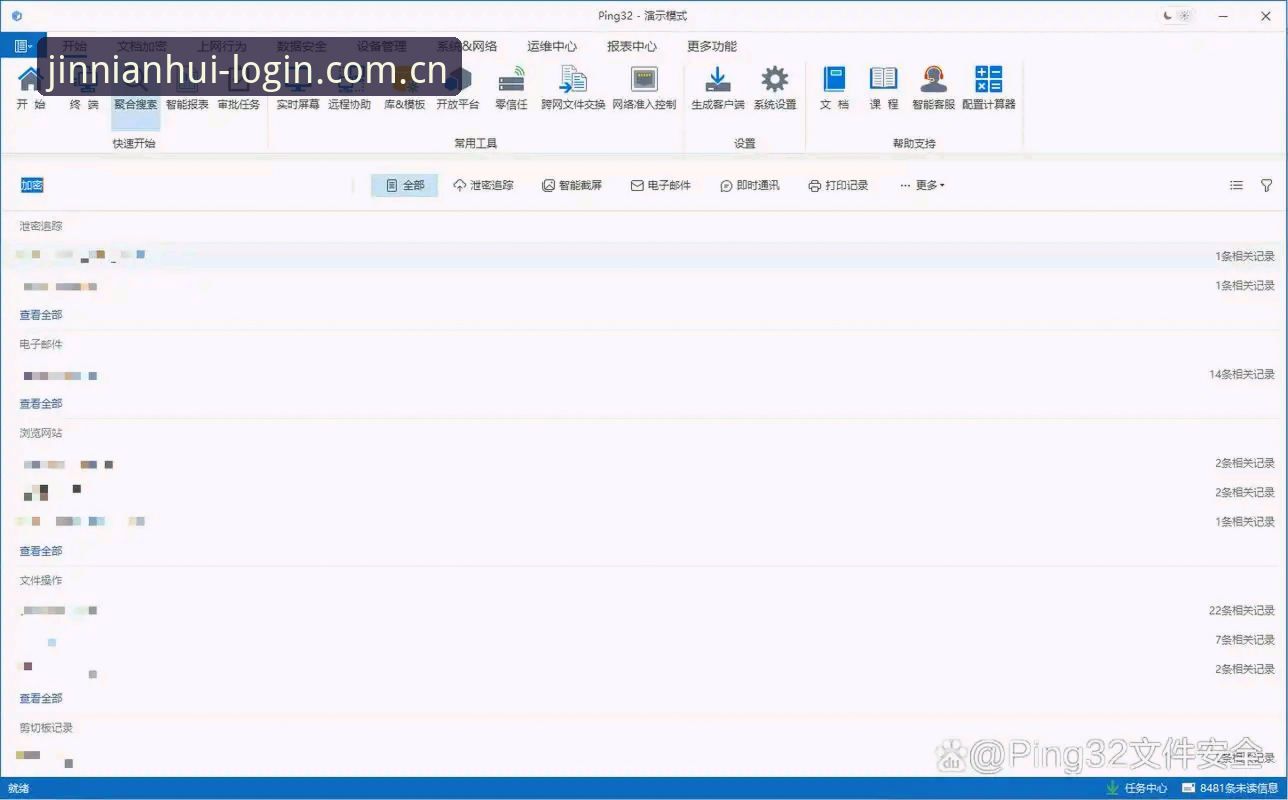Screen dimensions: 1288x800
Task: Select the 泄密追踪 filter tab
Action: coord(483,185)
